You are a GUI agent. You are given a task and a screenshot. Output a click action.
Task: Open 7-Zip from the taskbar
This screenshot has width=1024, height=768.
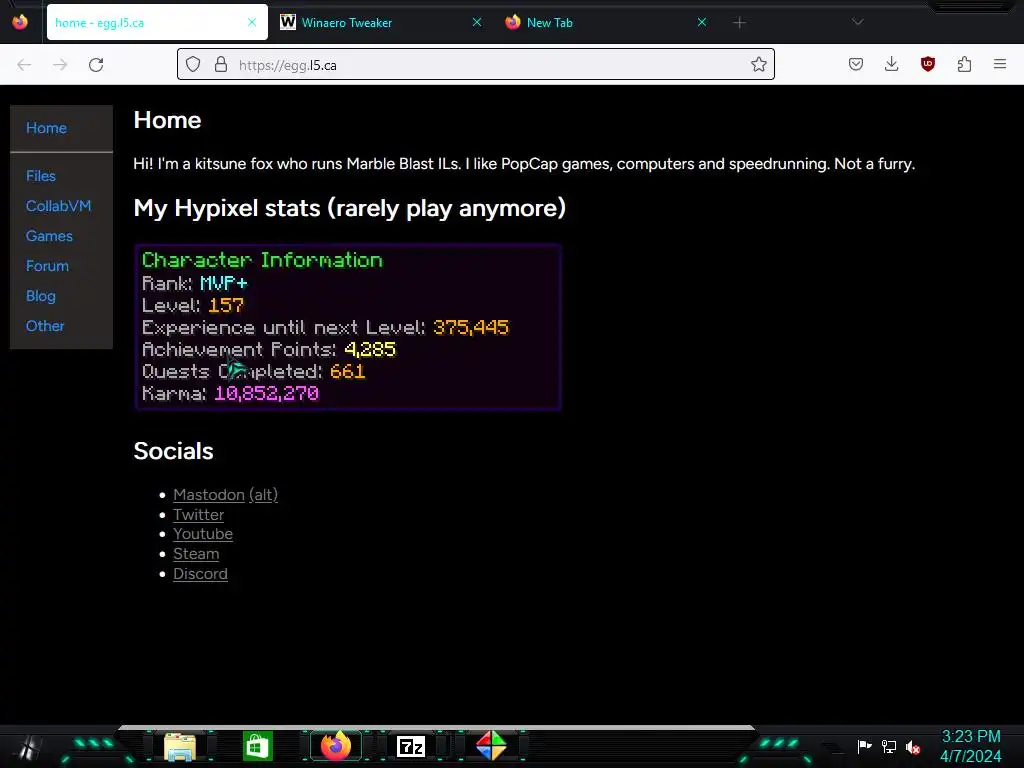(411, 746)
